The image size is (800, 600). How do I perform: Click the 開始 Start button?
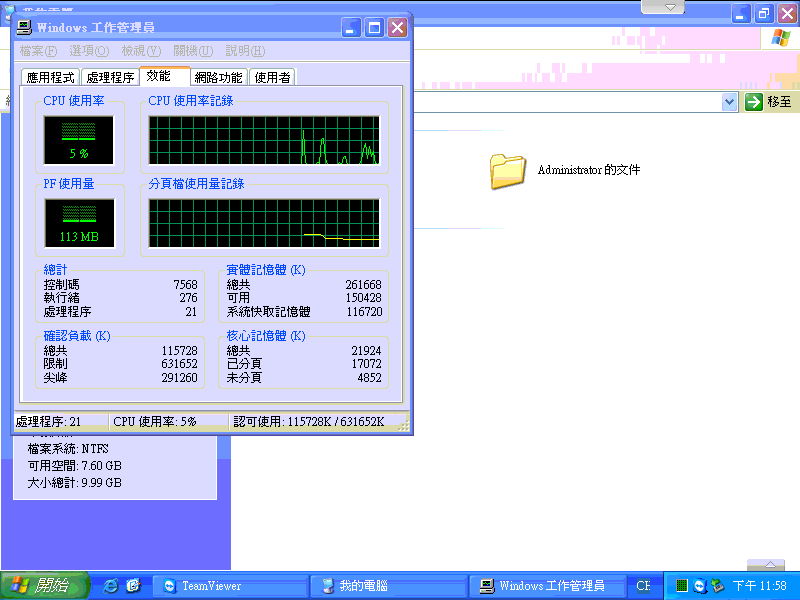pyautogui.click(x=45, y=586)
